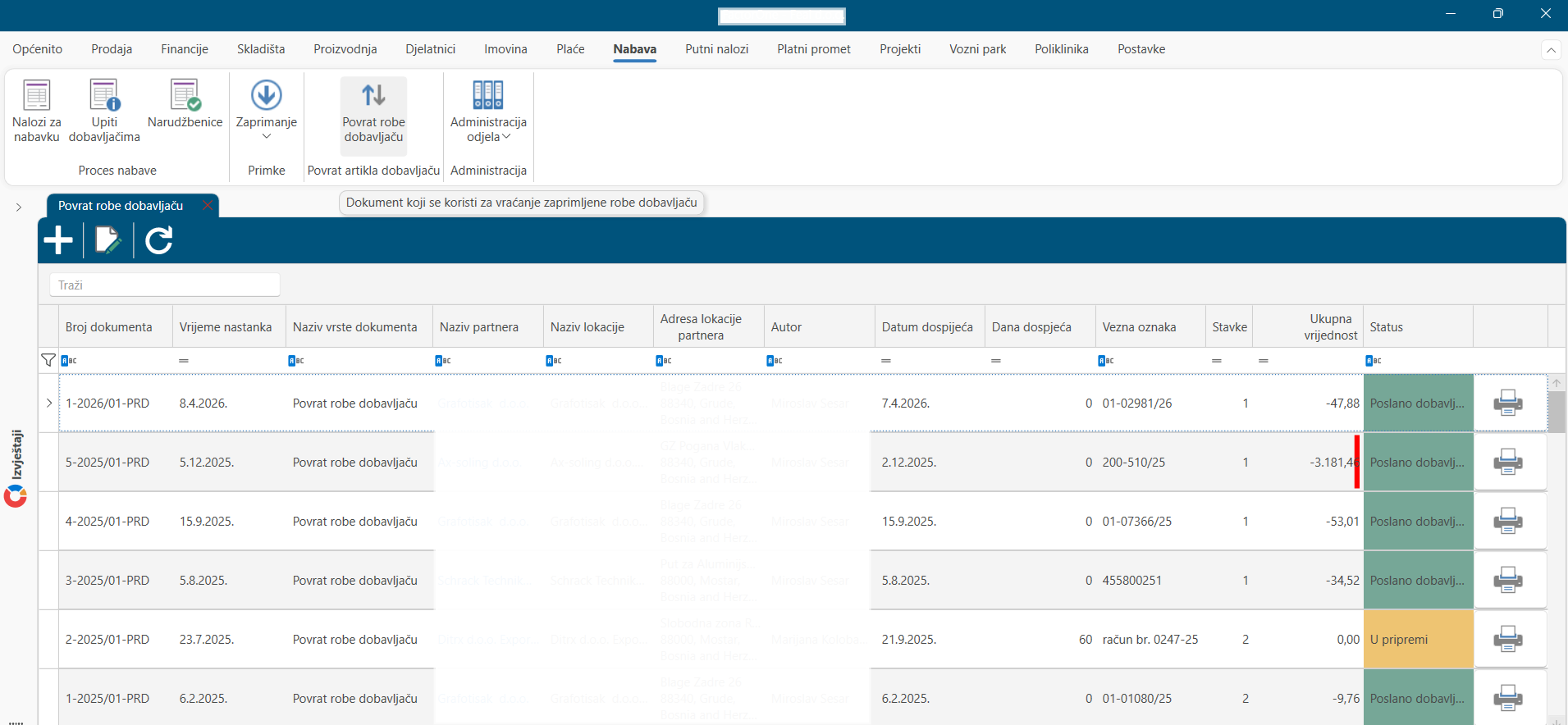Viewport: 1568px width, 725px height.
Task: Open the filter funnel icon
Action: click(x=48, y=360)
